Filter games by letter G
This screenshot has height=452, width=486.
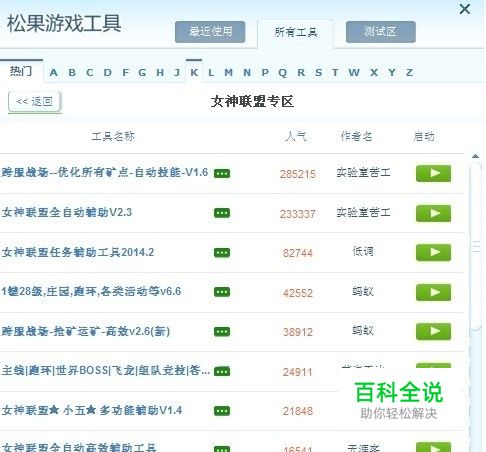tap(142, 73)
